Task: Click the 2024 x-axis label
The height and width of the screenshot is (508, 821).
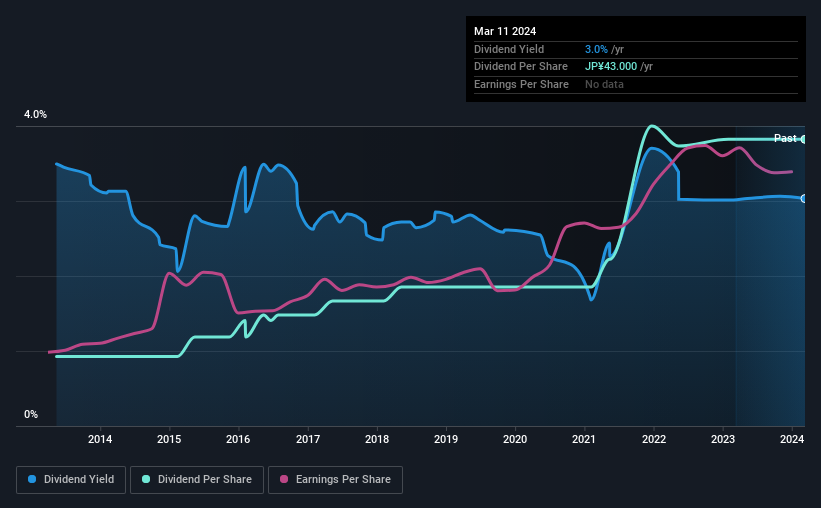Action: pyautogui.click(x=792, y=439)
